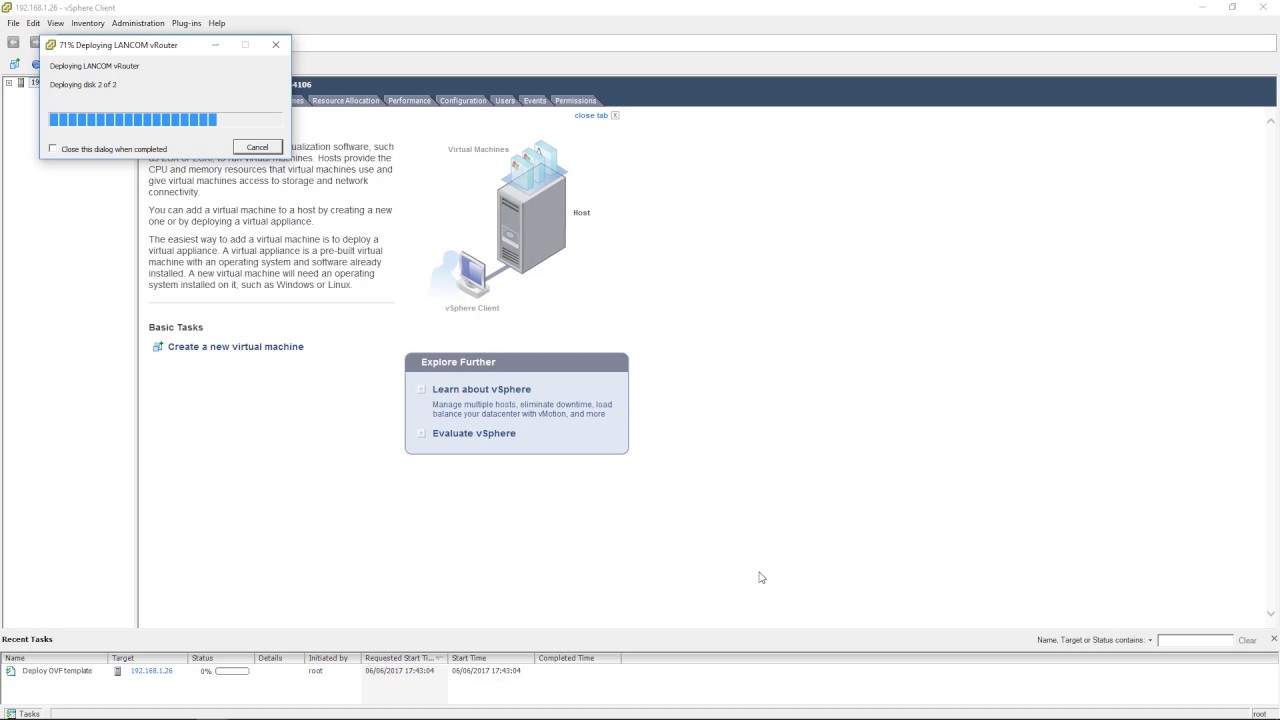
Task: Click the Back navigation arrow icon
Action: point(13,43)
